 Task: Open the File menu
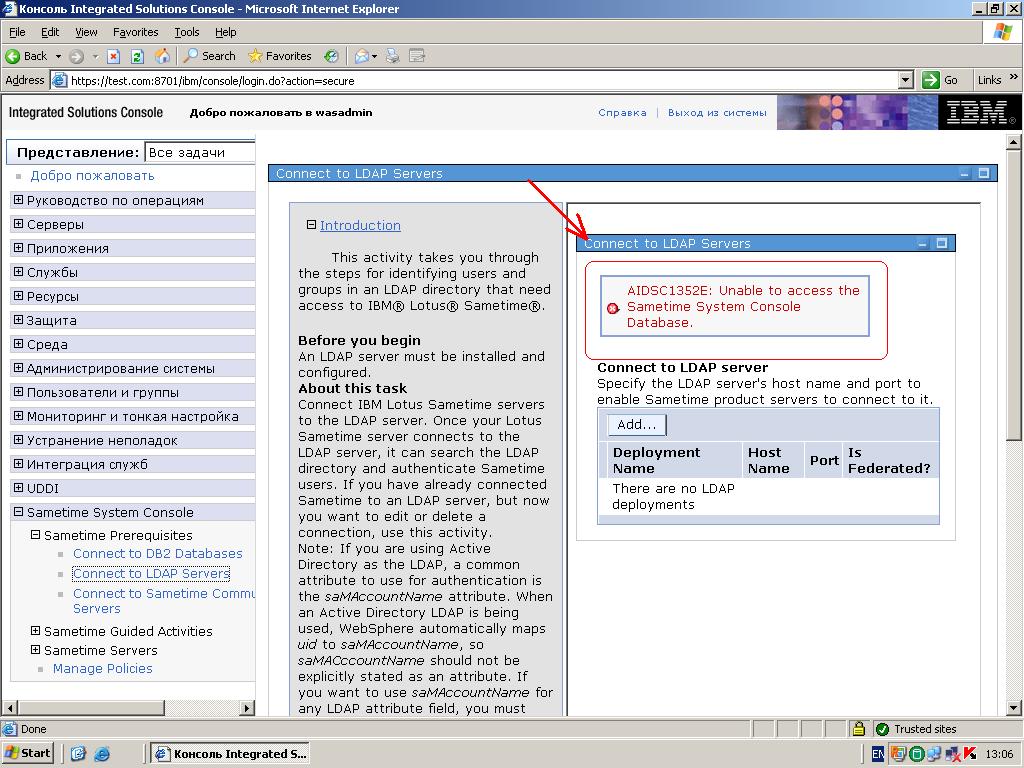pos(17,32)
